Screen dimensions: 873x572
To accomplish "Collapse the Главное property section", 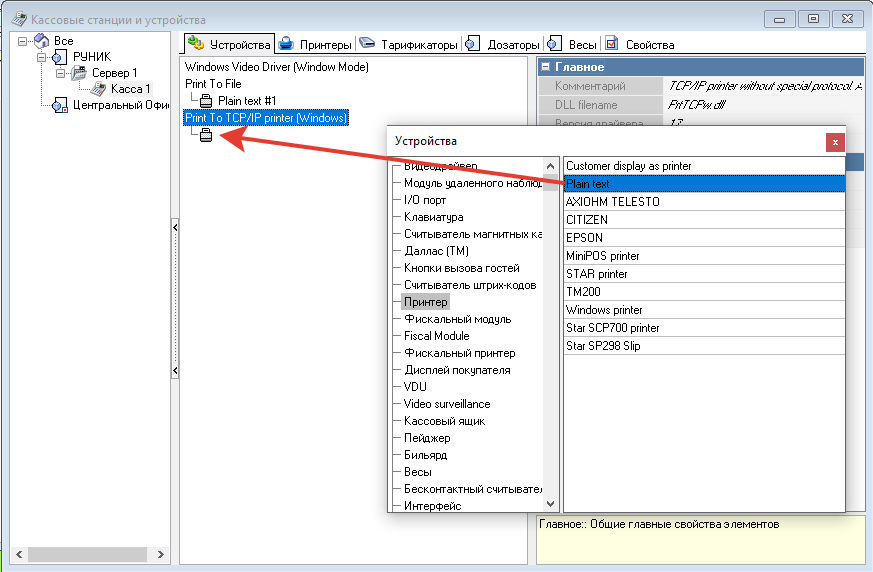I will tap(546, 67).
